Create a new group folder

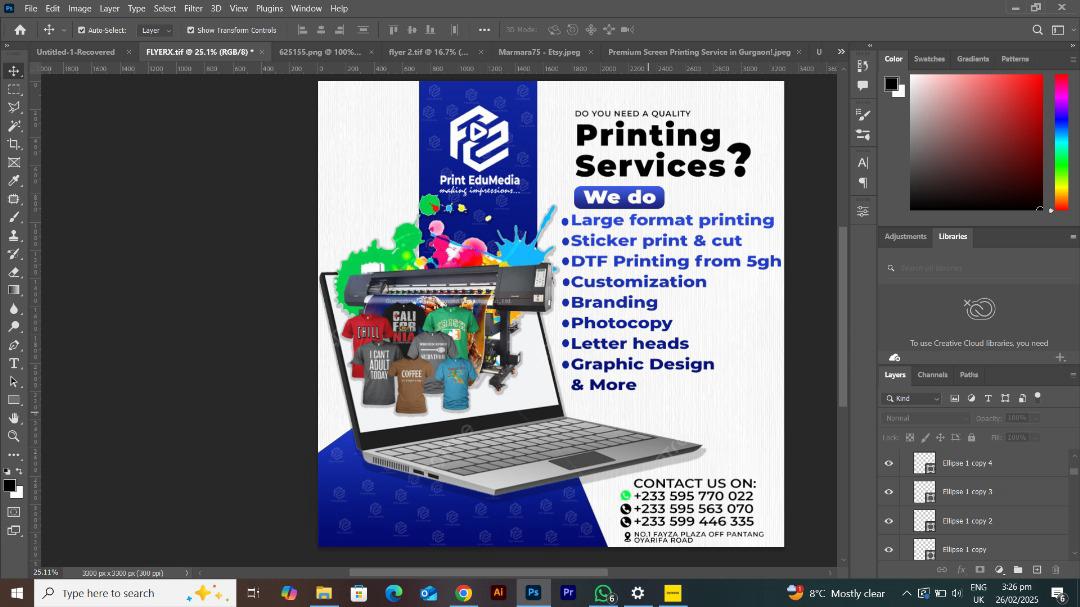(1018, 570)
